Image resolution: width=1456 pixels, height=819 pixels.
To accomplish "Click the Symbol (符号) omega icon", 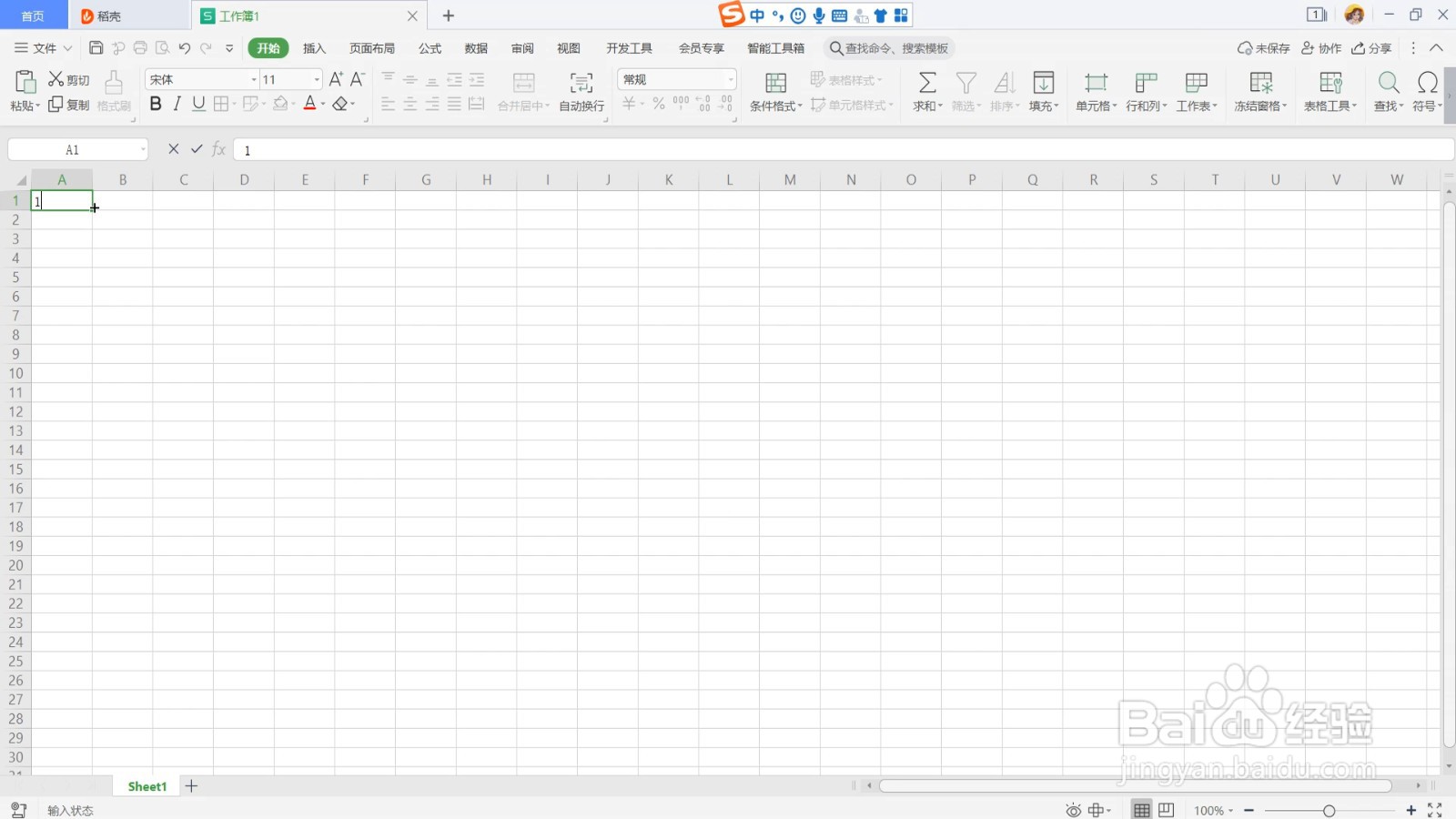I will (x=1427, y=83).
